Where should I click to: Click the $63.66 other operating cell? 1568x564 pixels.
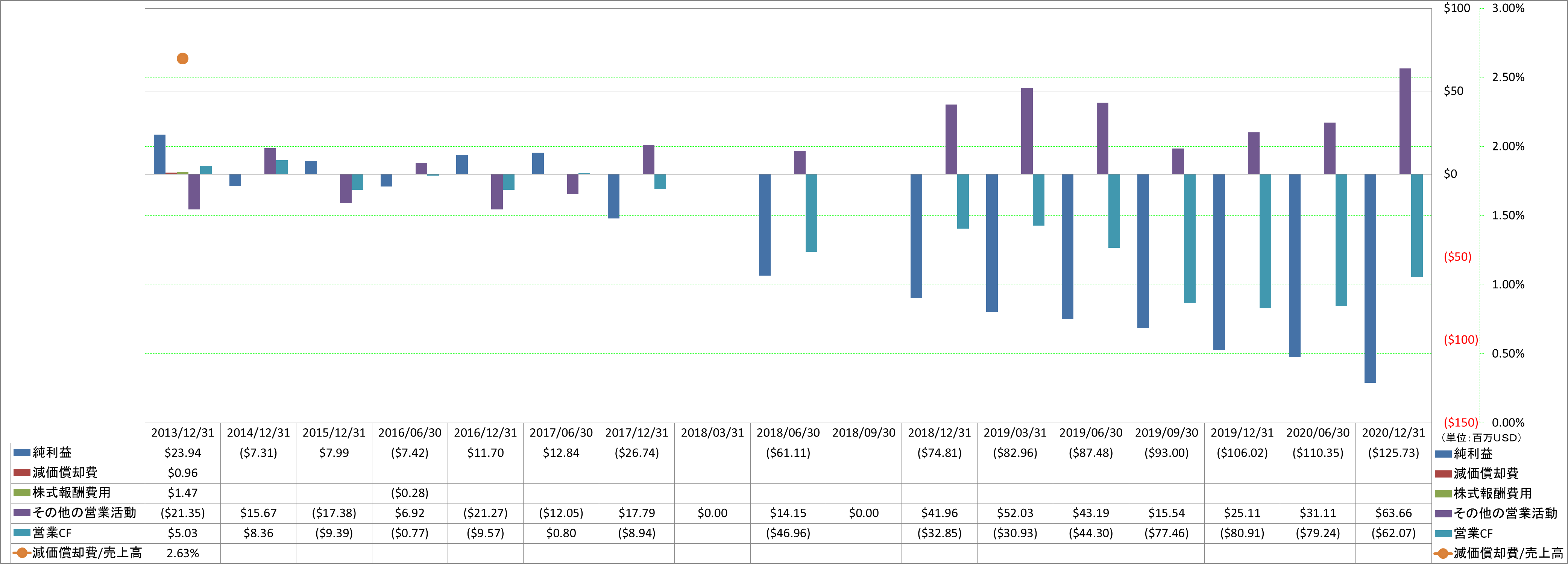pos(1393,513)
